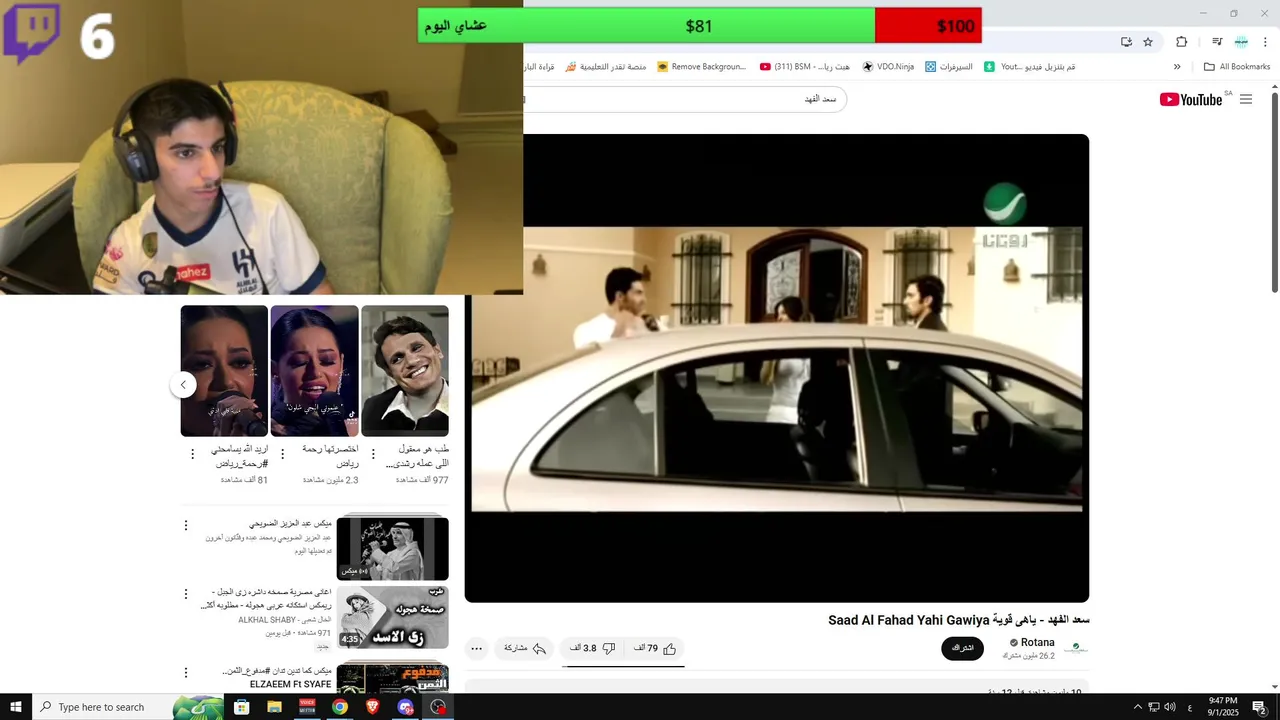Open options for اغاني مصرية video
The height and width of the screenshot is (720, 1280).
(185, 594)
